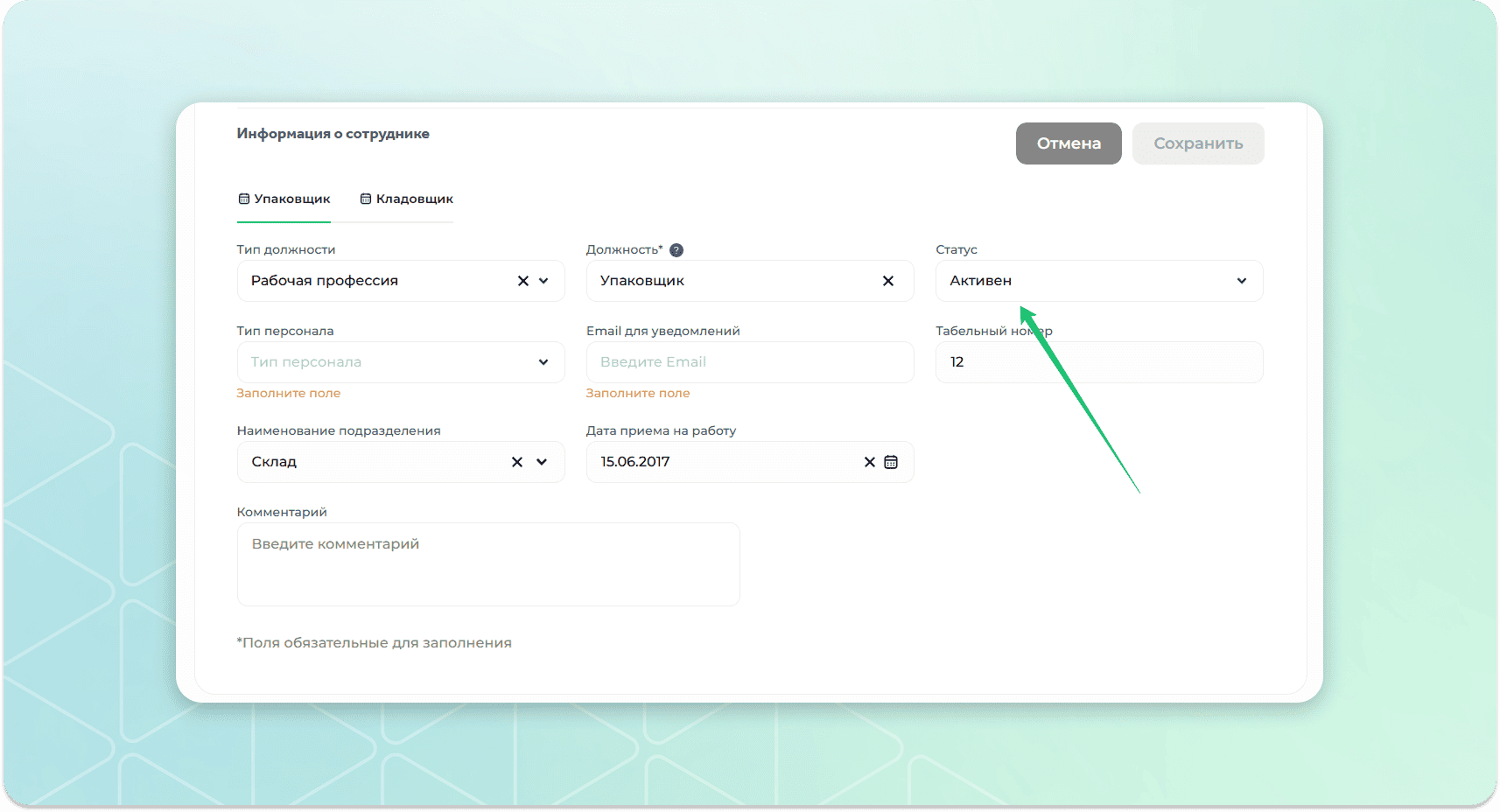
Task: Switch to the Упаковщик tab
Action: 284,199
